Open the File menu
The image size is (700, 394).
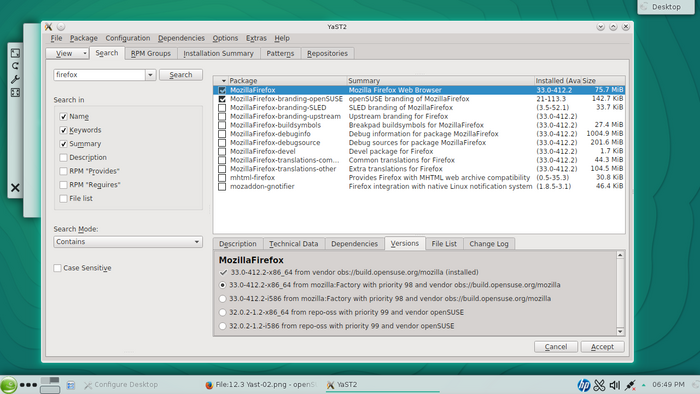(x=56, y=38)
